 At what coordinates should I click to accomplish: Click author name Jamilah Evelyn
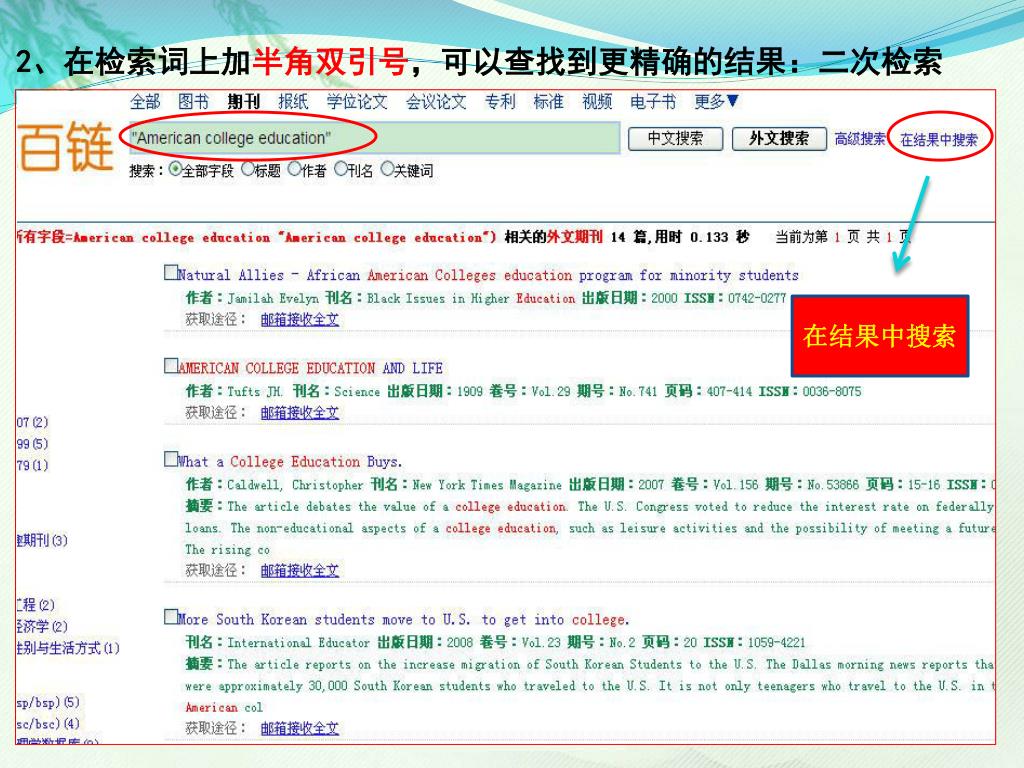point(273,298)
